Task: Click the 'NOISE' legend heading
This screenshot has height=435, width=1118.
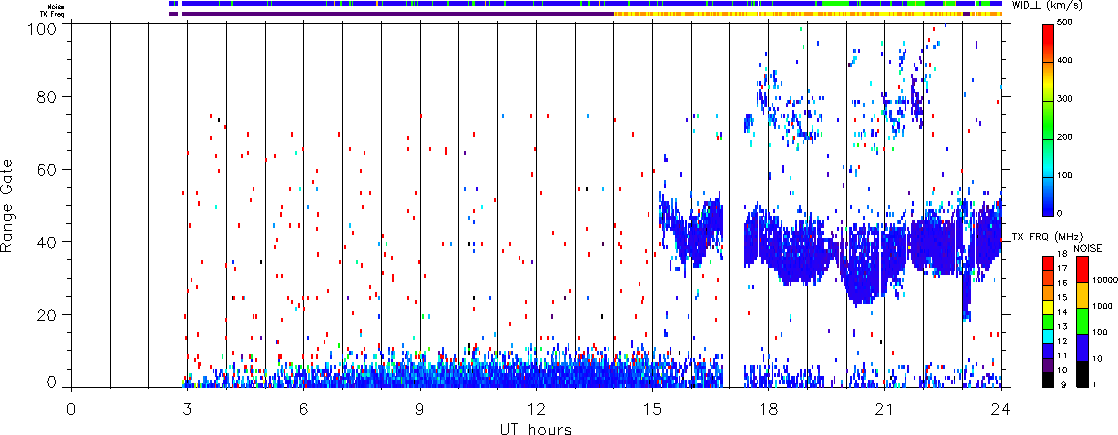Action: (1088, 247)
